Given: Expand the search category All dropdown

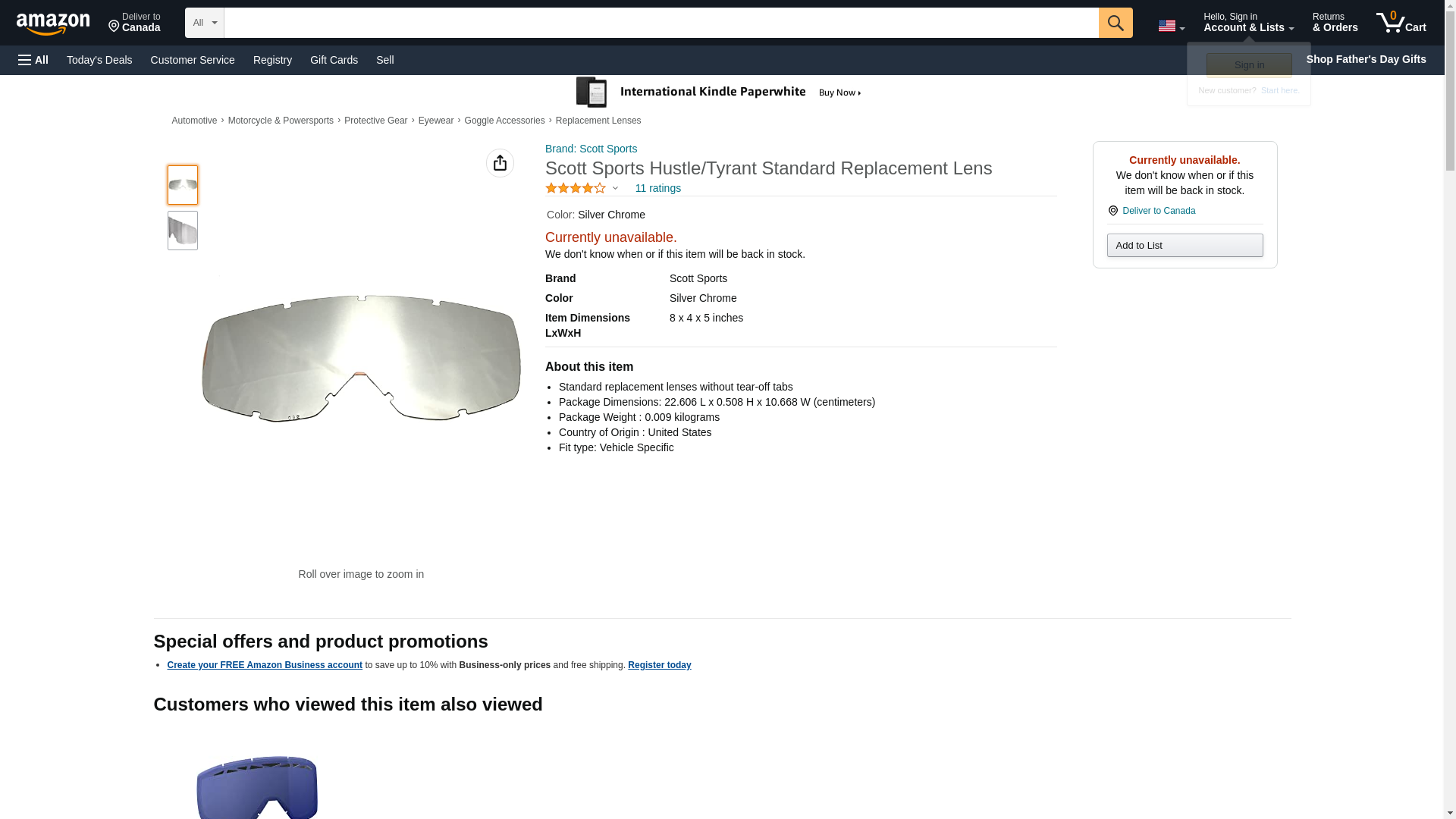Looking at the screenshot, I should pos(204,23).
